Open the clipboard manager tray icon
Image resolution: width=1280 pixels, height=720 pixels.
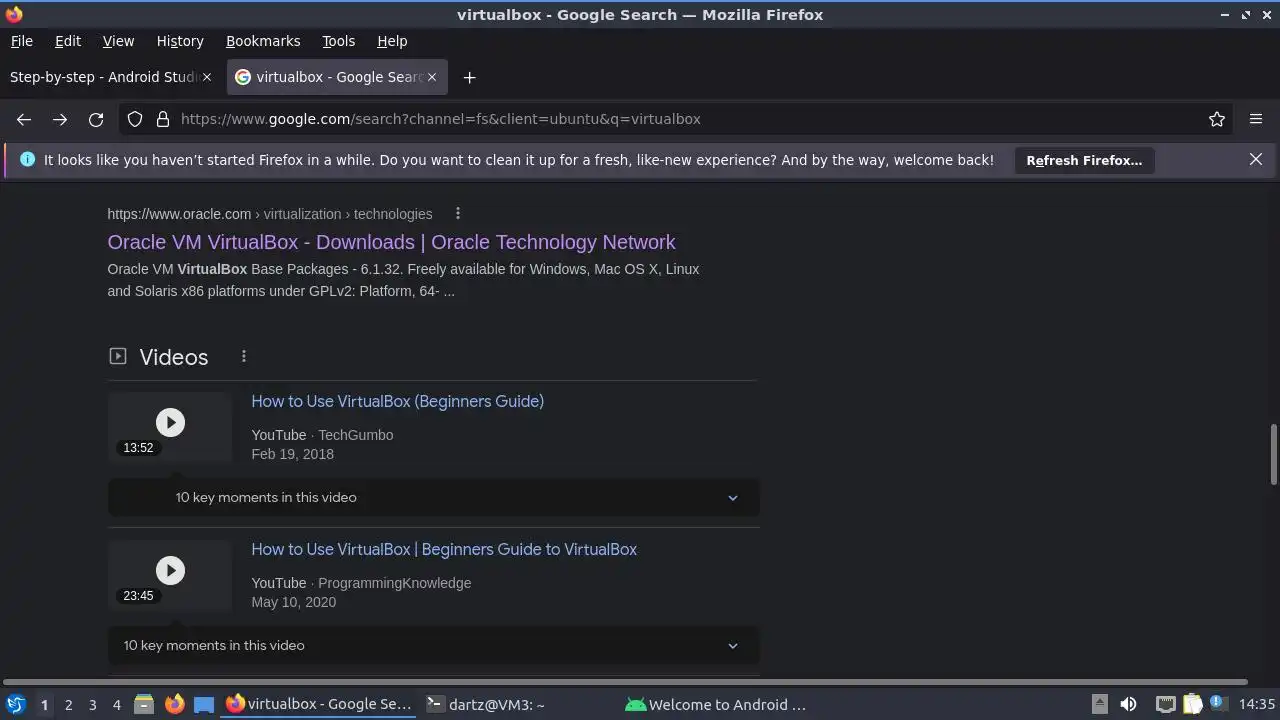(1192, 704)
